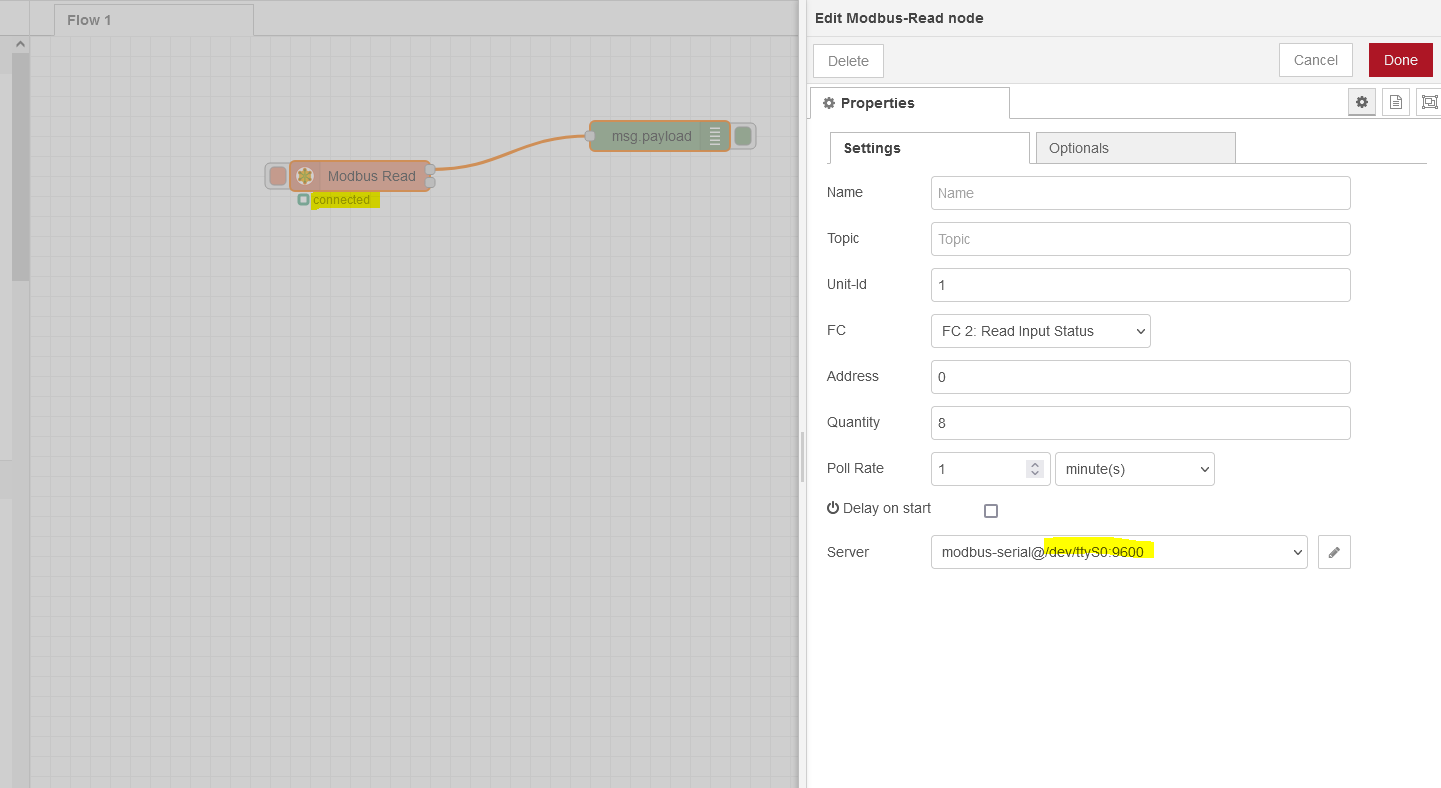Click the Modbus Read node icon
1441x788 pixels.
pos(305,176)
